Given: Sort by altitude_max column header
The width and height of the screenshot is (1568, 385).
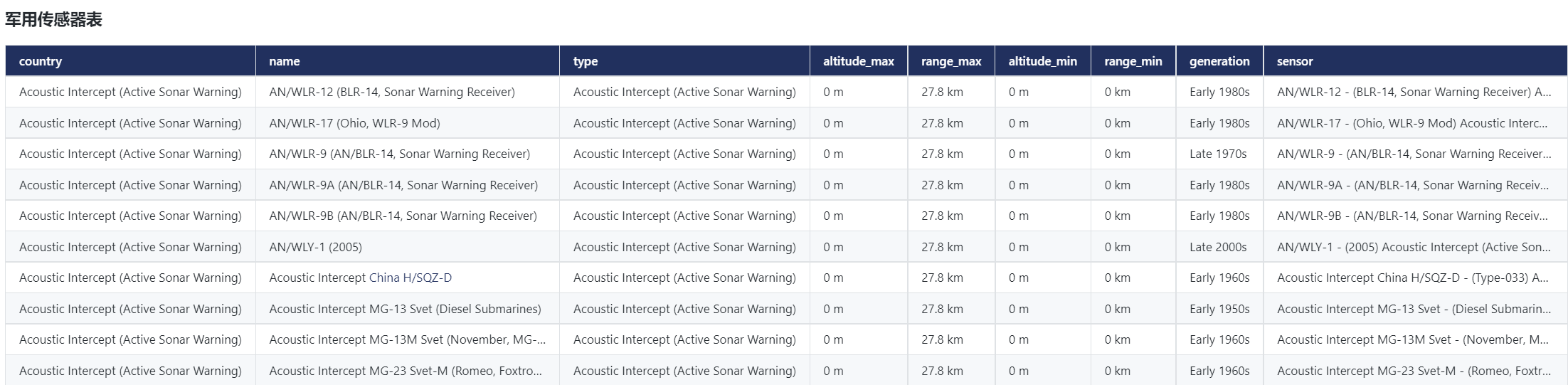Looking at the screenshot, I should tap(858, 61).
